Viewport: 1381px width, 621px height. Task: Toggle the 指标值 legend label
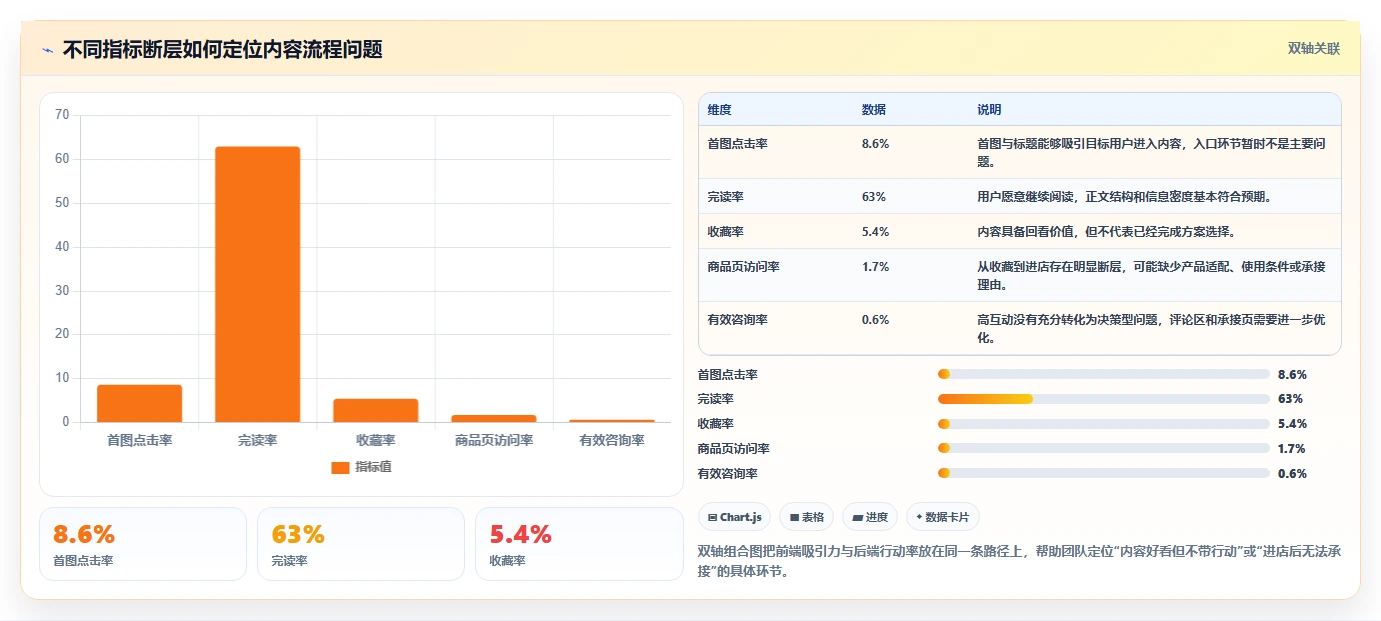[x=373, y=467]
